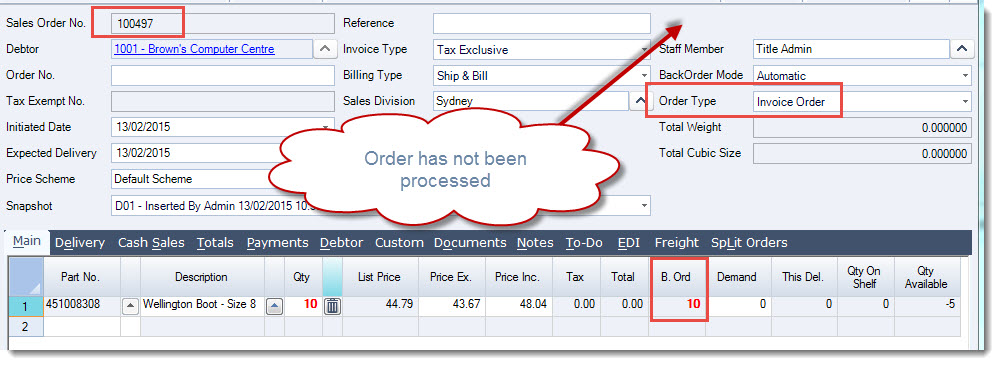This screenshot has width=999, height=365.
Task: Open the Custom tab
Action: (399, 243)
